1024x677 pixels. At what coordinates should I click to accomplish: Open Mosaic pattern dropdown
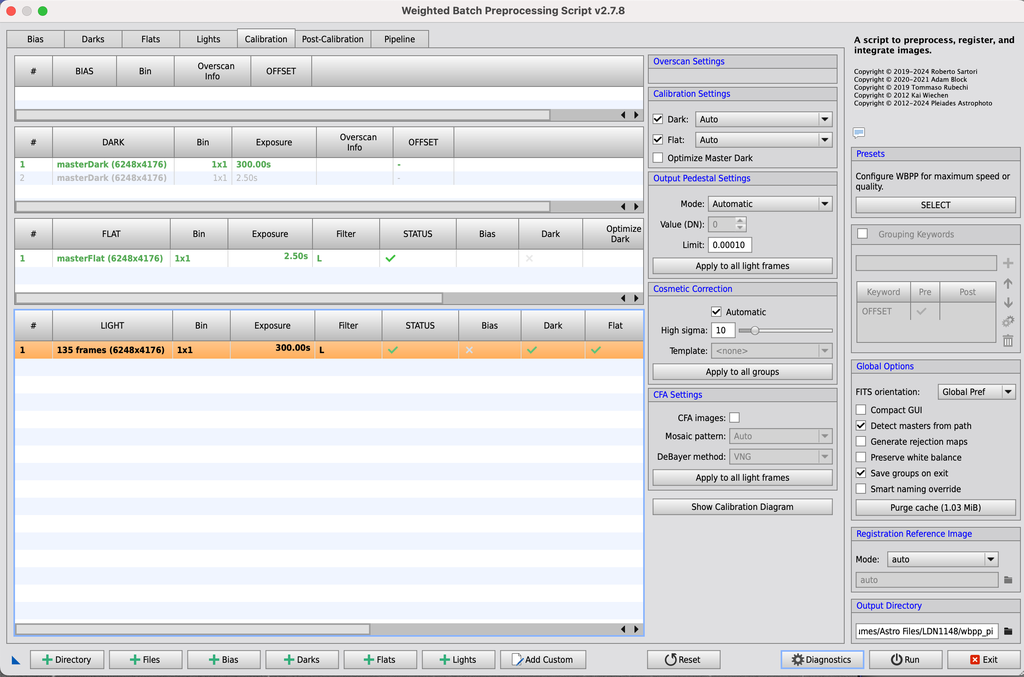780,436
